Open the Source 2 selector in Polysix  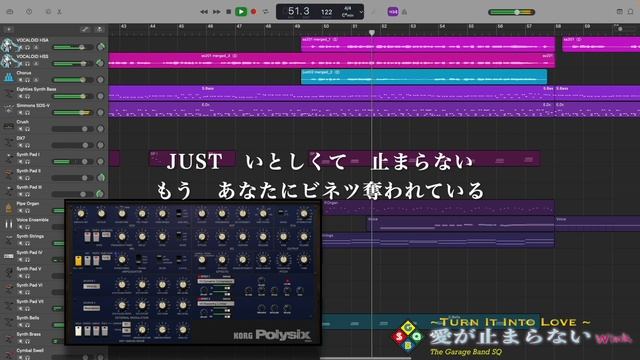[x=91, y=308]
